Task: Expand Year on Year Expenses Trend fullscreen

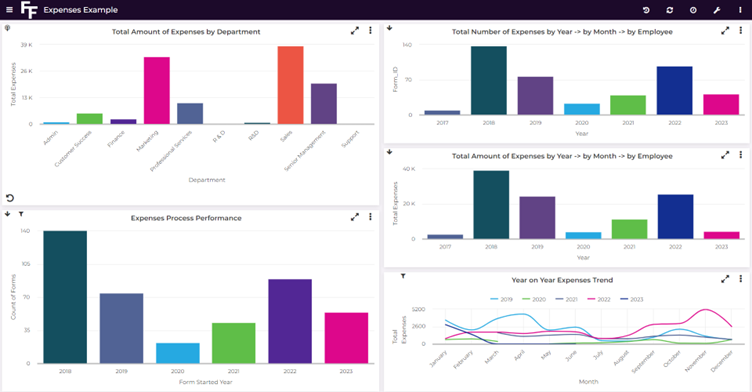Action: tap(725, 279)
